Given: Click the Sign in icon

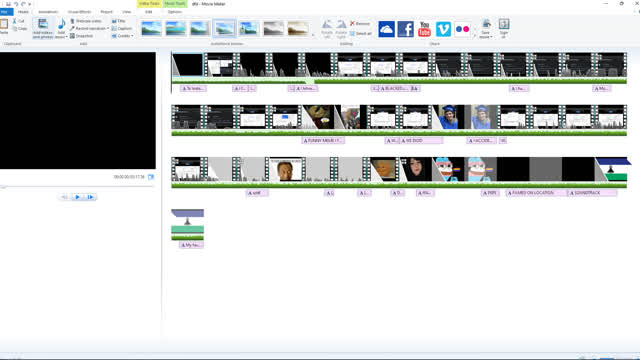Looking at the screenshot, I should [x=504, y=24].
